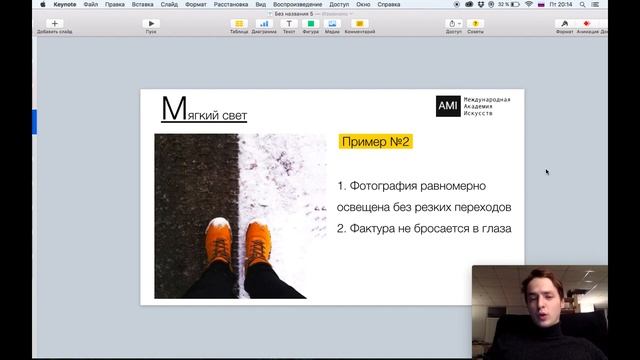Select the yellow Пример №2 label
This screenshot has height=360, width=640.
[376, 142]
